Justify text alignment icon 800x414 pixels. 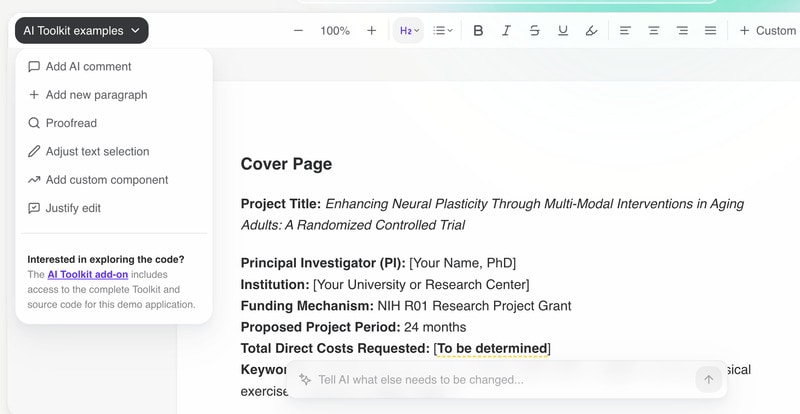[x=710, y=31]
